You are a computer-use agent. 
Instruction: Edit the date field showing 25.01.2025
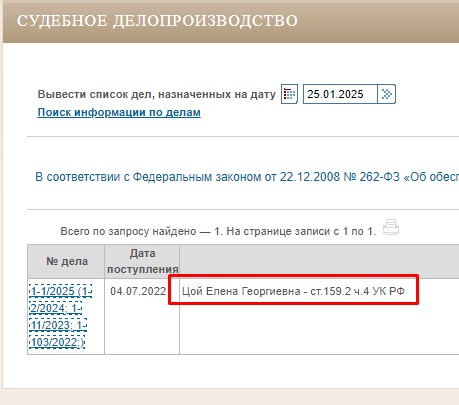point(340,94)
